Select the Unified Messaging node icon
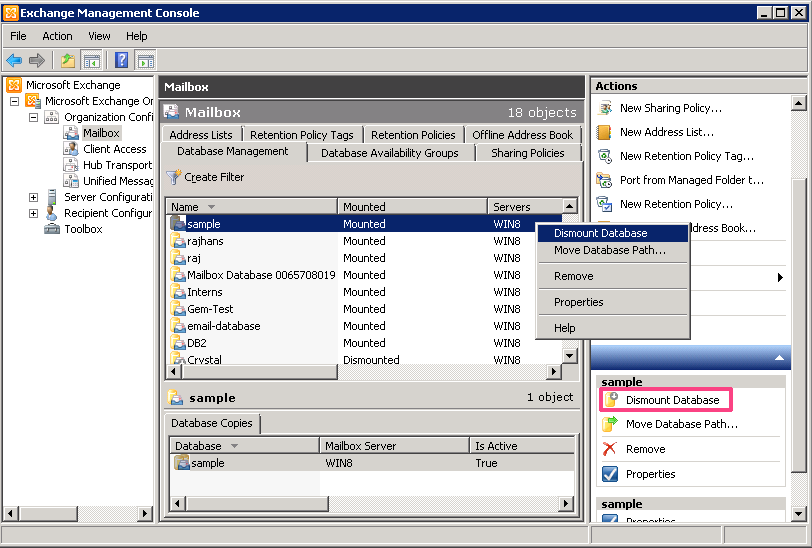The width and height of the screenshot is (812, 548). point(70,181)
